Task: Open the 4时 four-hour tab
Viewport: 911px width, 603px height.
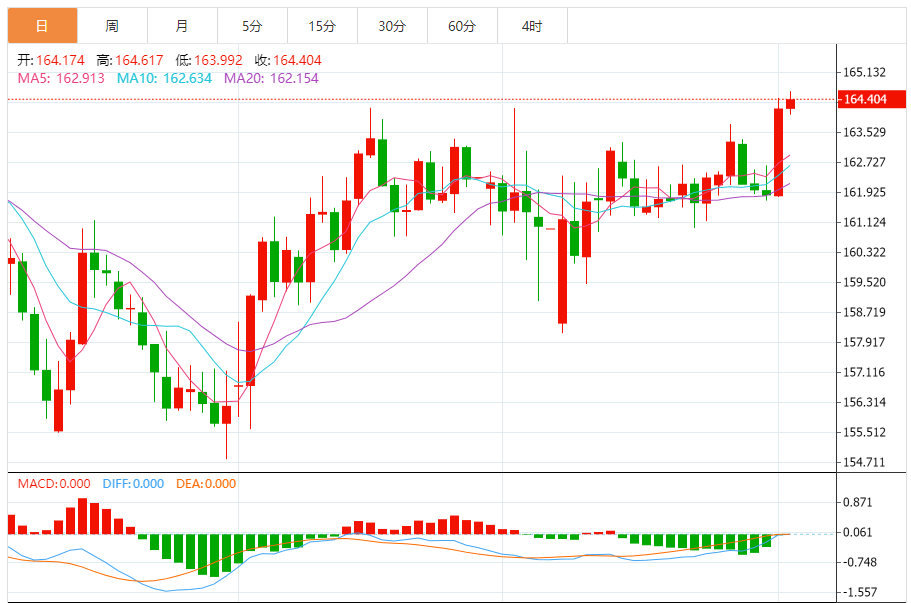Action: pos(532,26)
